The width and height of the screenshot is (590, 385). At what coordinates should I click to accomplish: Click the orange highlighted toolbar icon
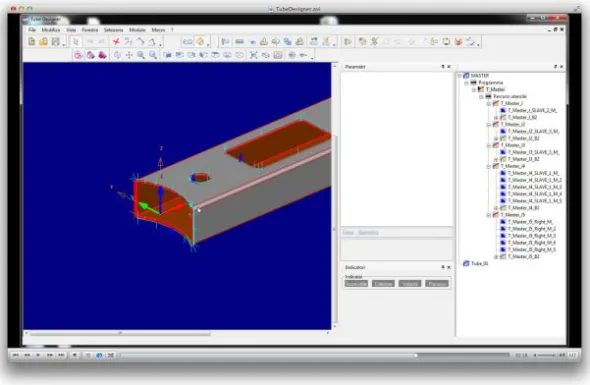tap(200, 41)
